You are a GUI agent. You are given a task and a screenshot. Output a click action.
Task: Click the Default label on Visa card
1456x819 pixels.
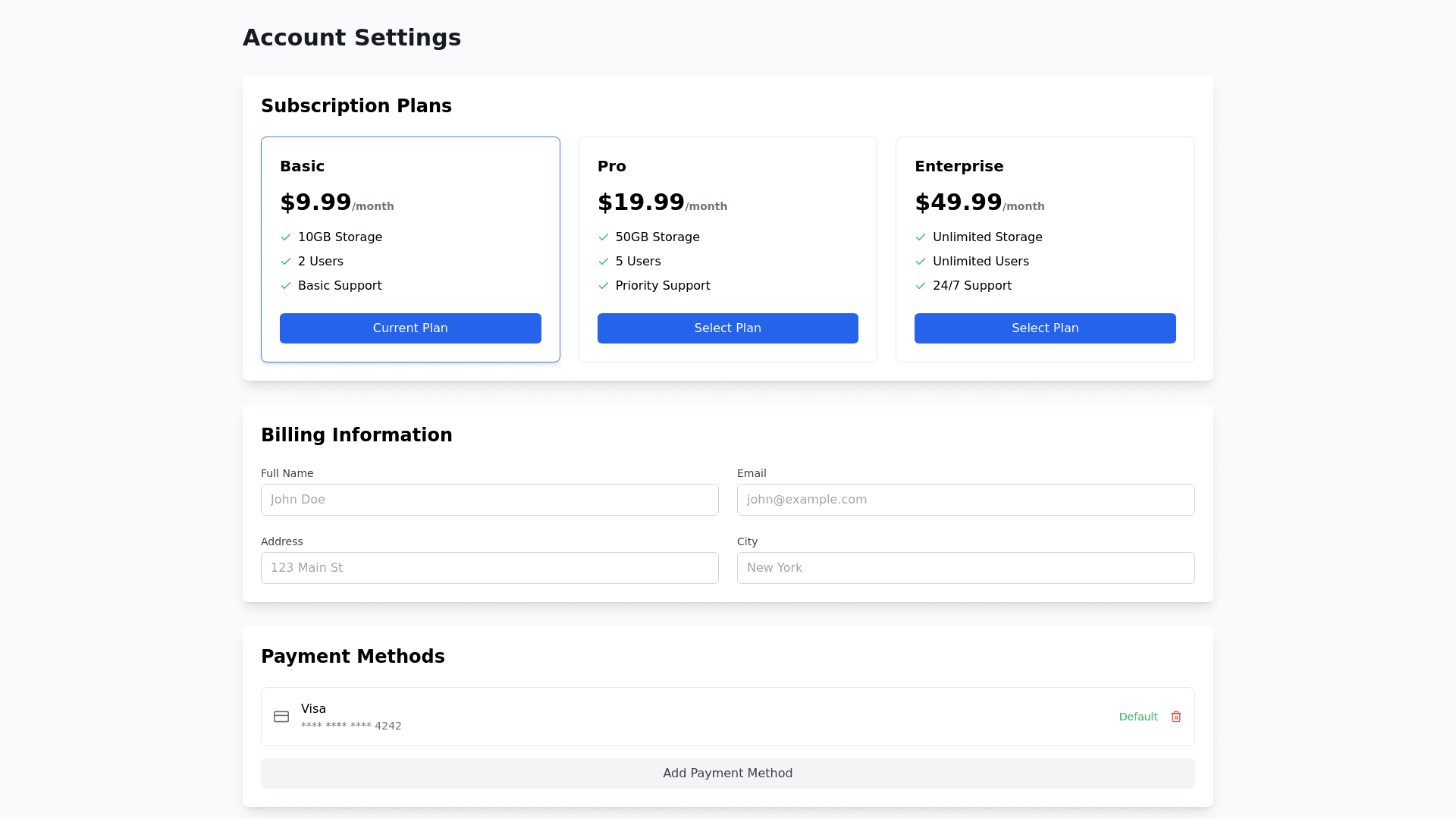point(1137,717)
